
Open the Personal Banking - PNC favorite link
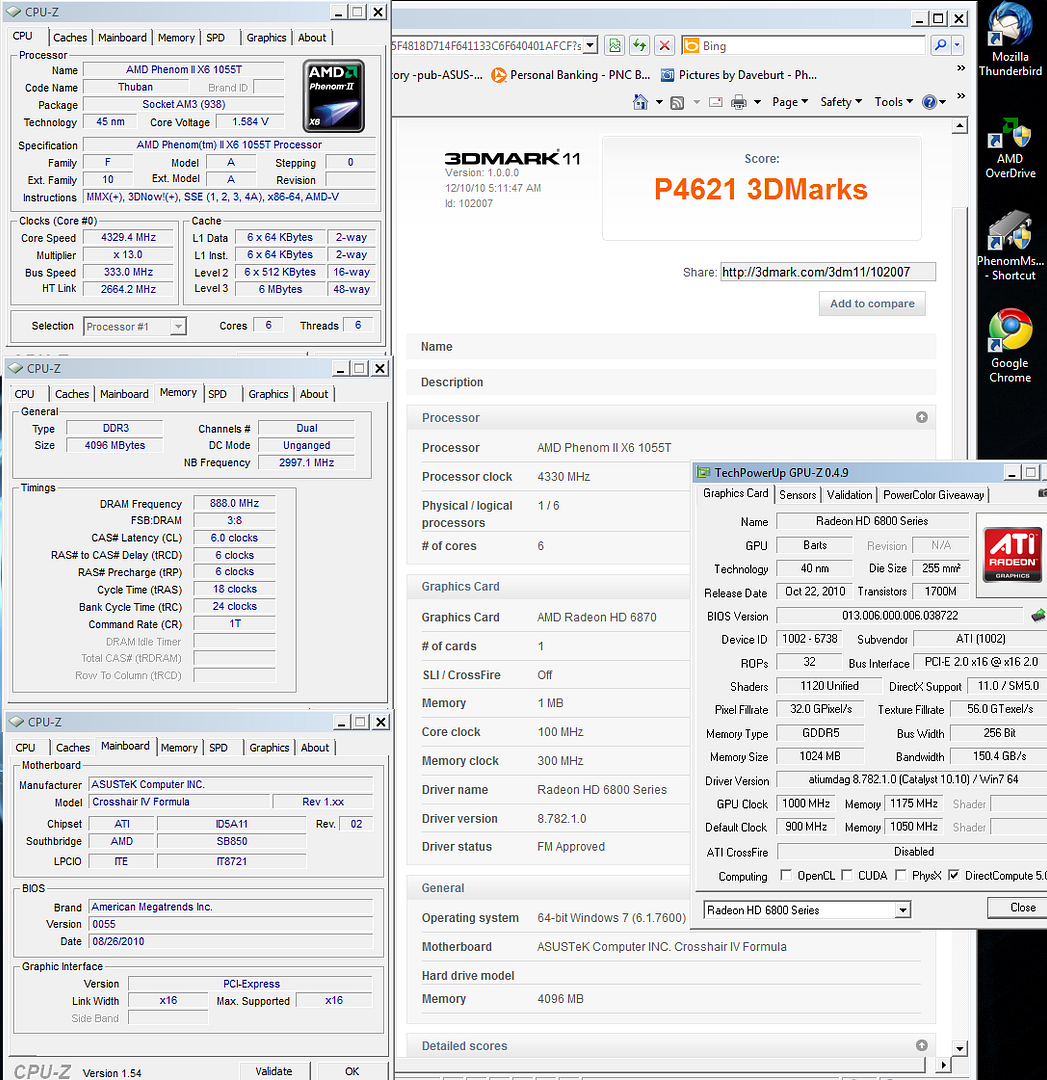coord(571,75)
